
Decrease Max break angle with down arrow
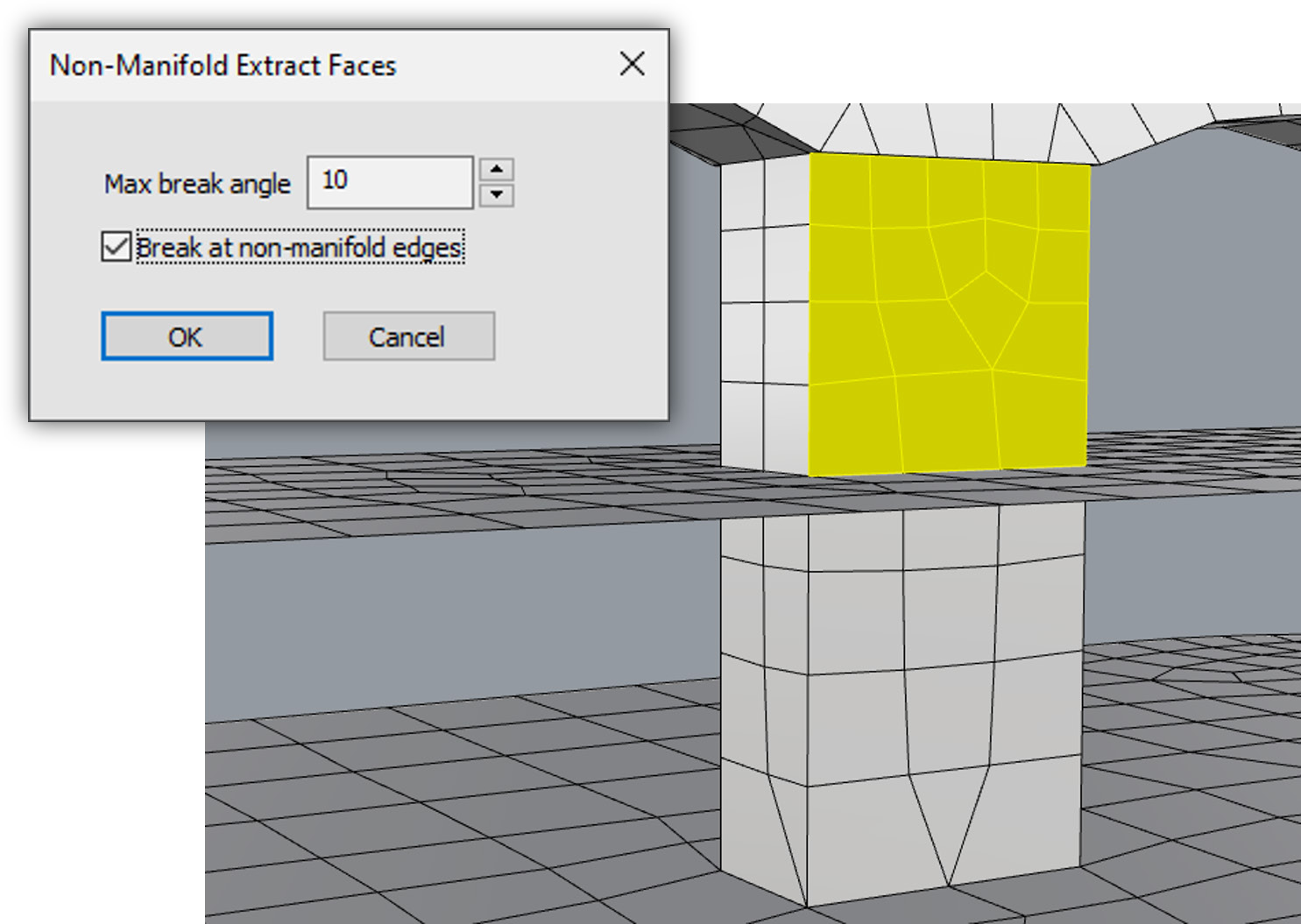coord(497,194)
